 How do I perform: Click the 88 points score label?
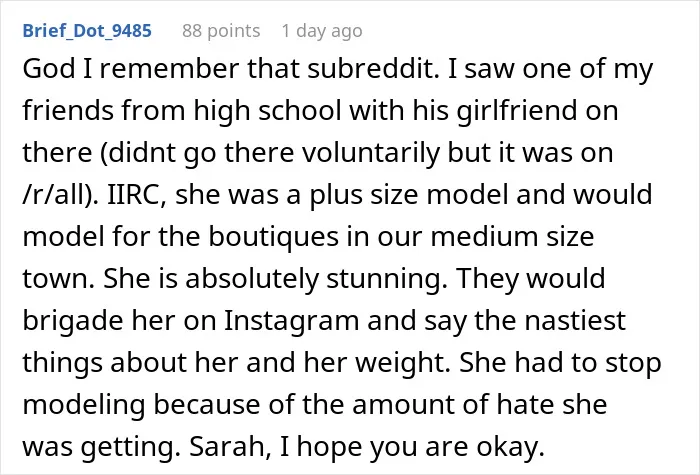click(221, 31)
